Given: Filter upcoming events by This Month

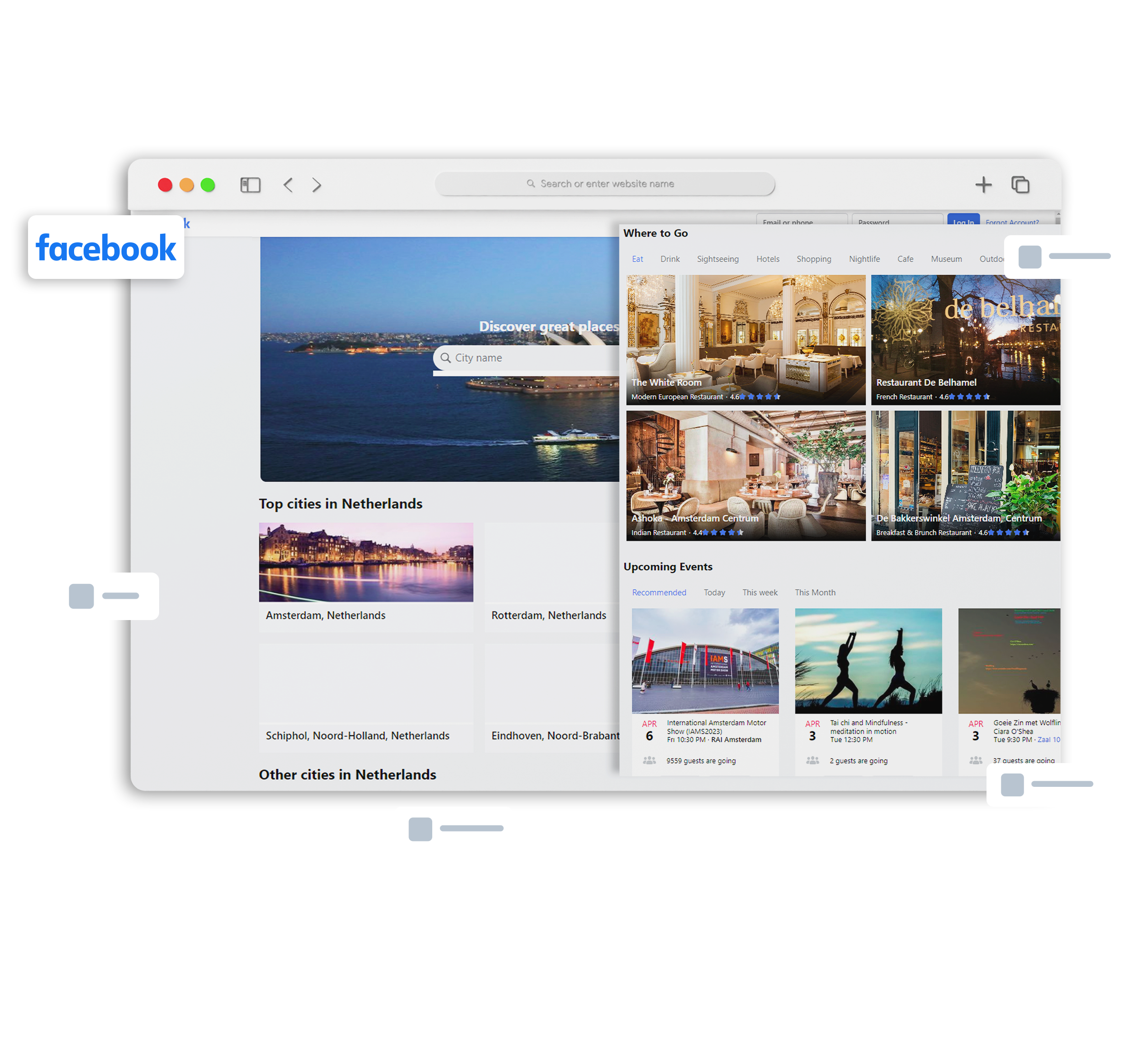Looking at the screenshot, I should point(815,592).
